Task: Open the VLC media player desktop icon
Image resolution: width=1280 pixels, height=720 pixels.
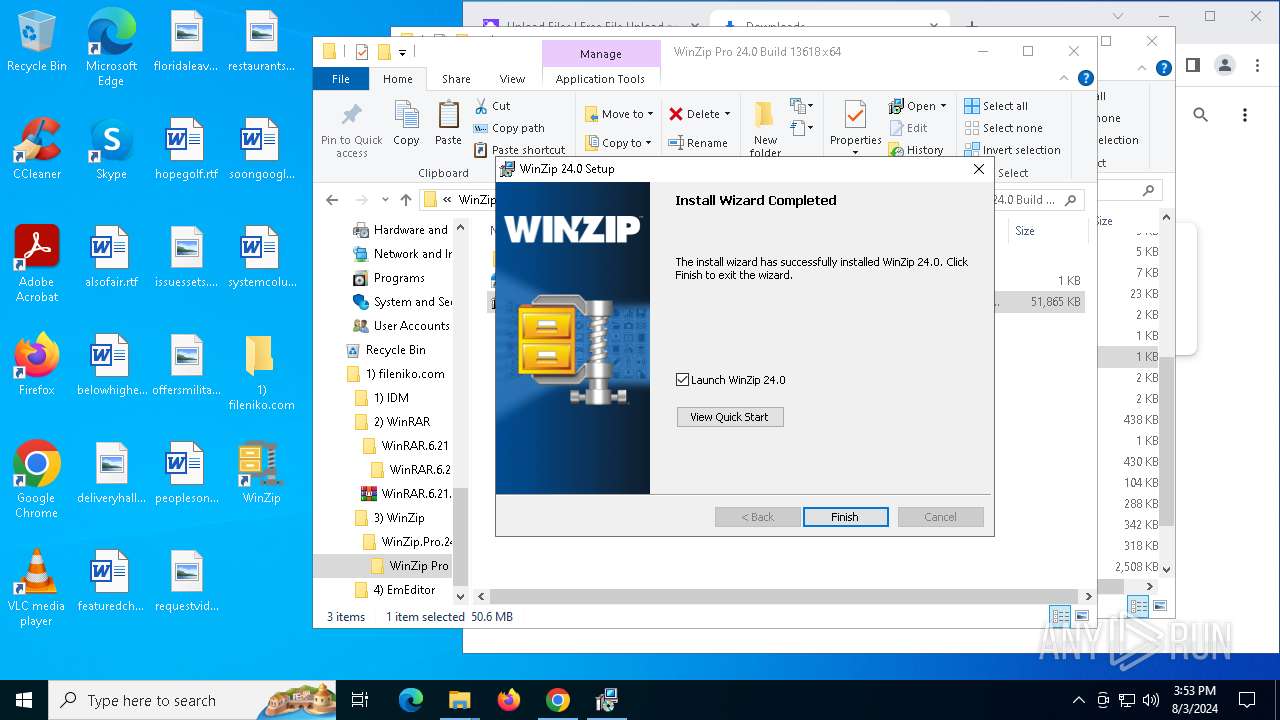Action: [x=37, y=588]
